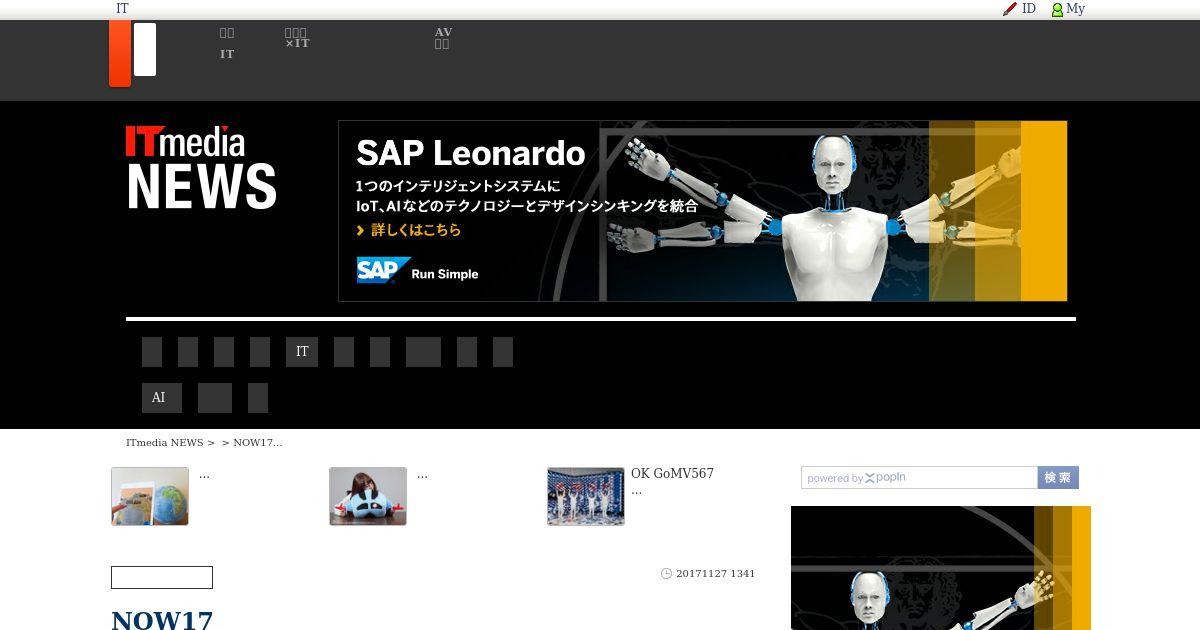Open the SAP Leonardo banner advertisement
Screen dimensions: 1200x630
click(x=703, y=211)
